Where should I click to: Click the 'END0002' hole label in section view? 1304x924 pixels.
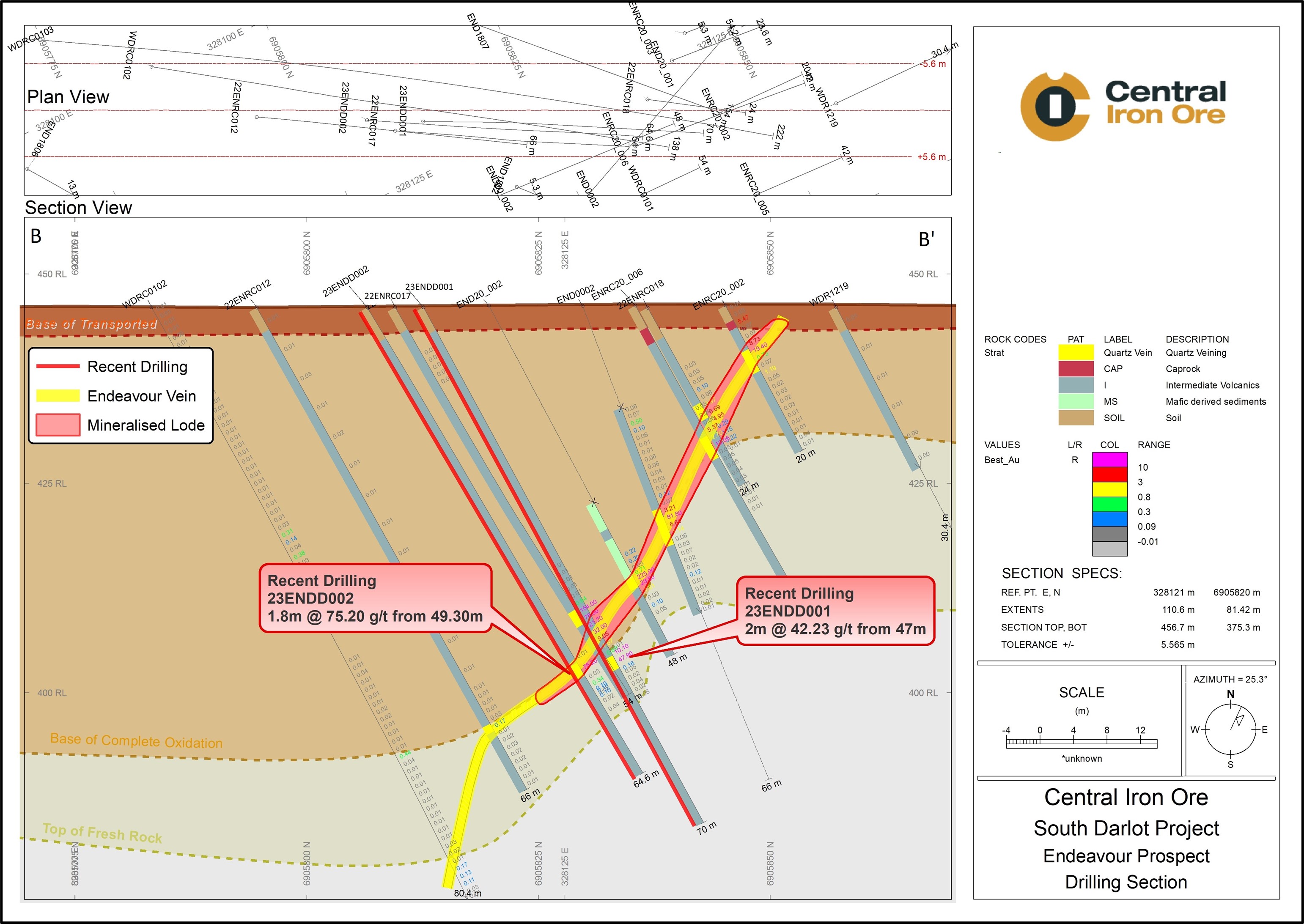(x=576, y=294)
